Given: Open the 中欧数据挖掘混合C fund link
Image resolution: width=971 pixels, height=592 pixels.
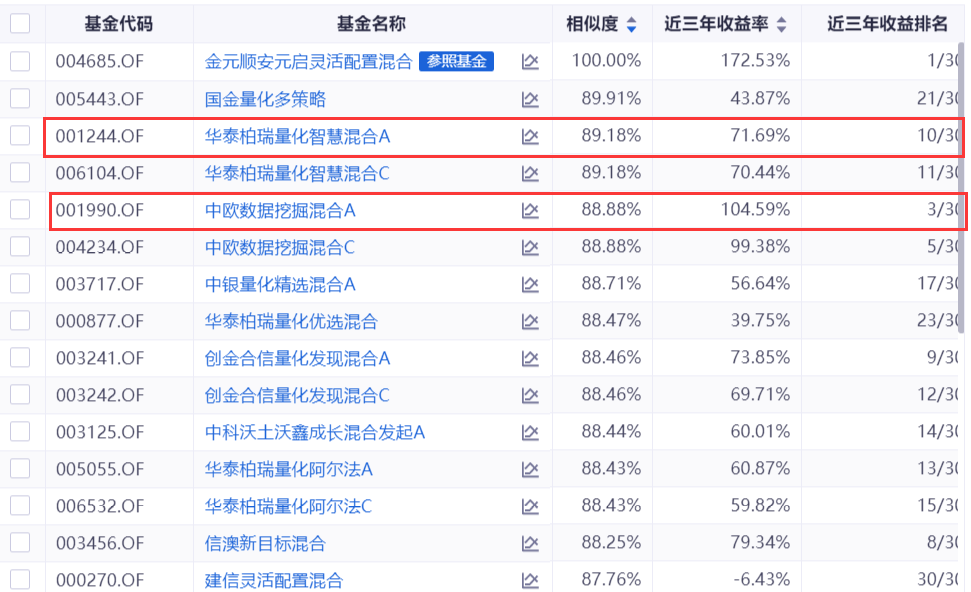Looking at the screenshot, I should (280, 247).
